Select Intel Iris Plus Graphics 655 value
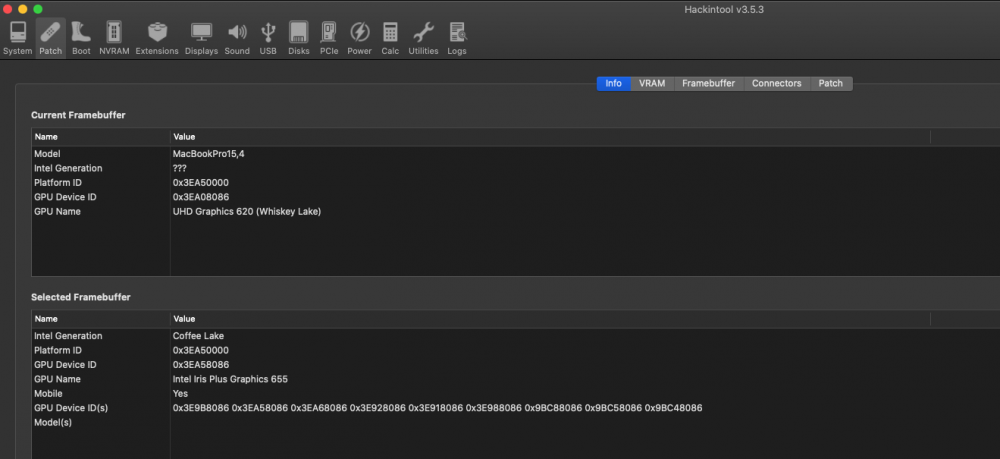 230,379
